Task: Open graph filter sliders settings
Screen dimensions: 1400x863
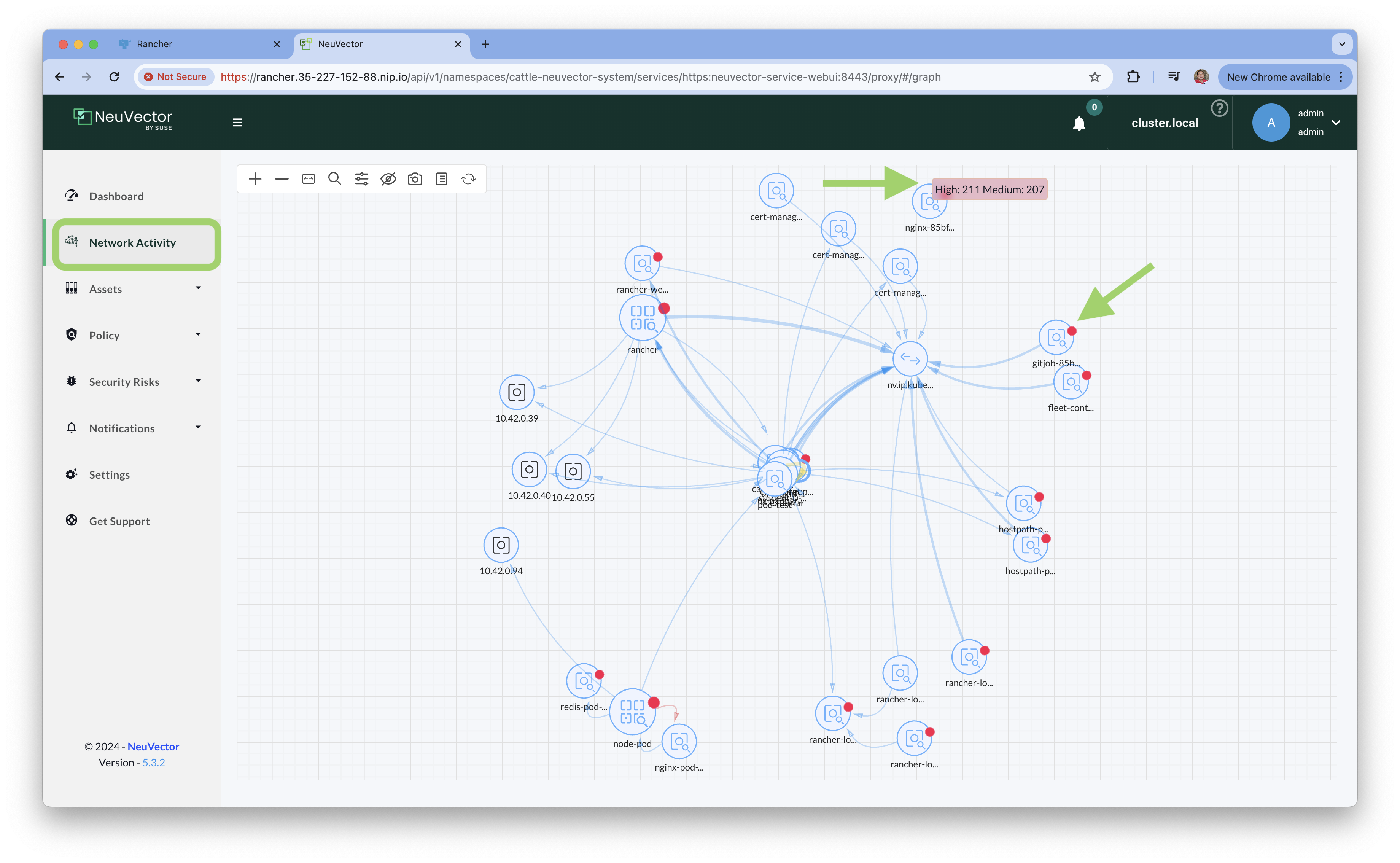Action: [x=362, y=179]
